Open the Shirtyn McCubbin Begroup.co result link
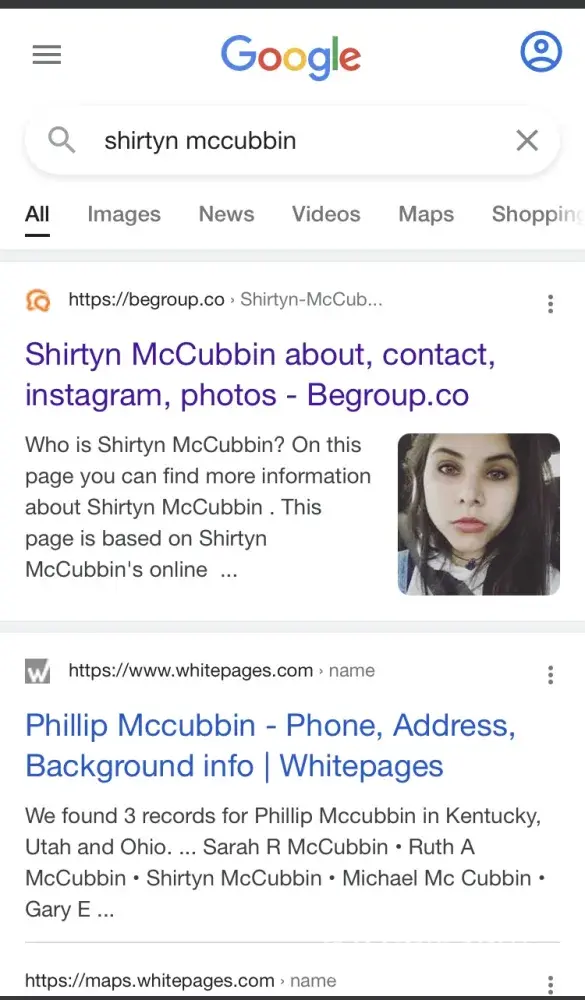The width and height of the screenshot is (585, 1000). coord(260,374)
